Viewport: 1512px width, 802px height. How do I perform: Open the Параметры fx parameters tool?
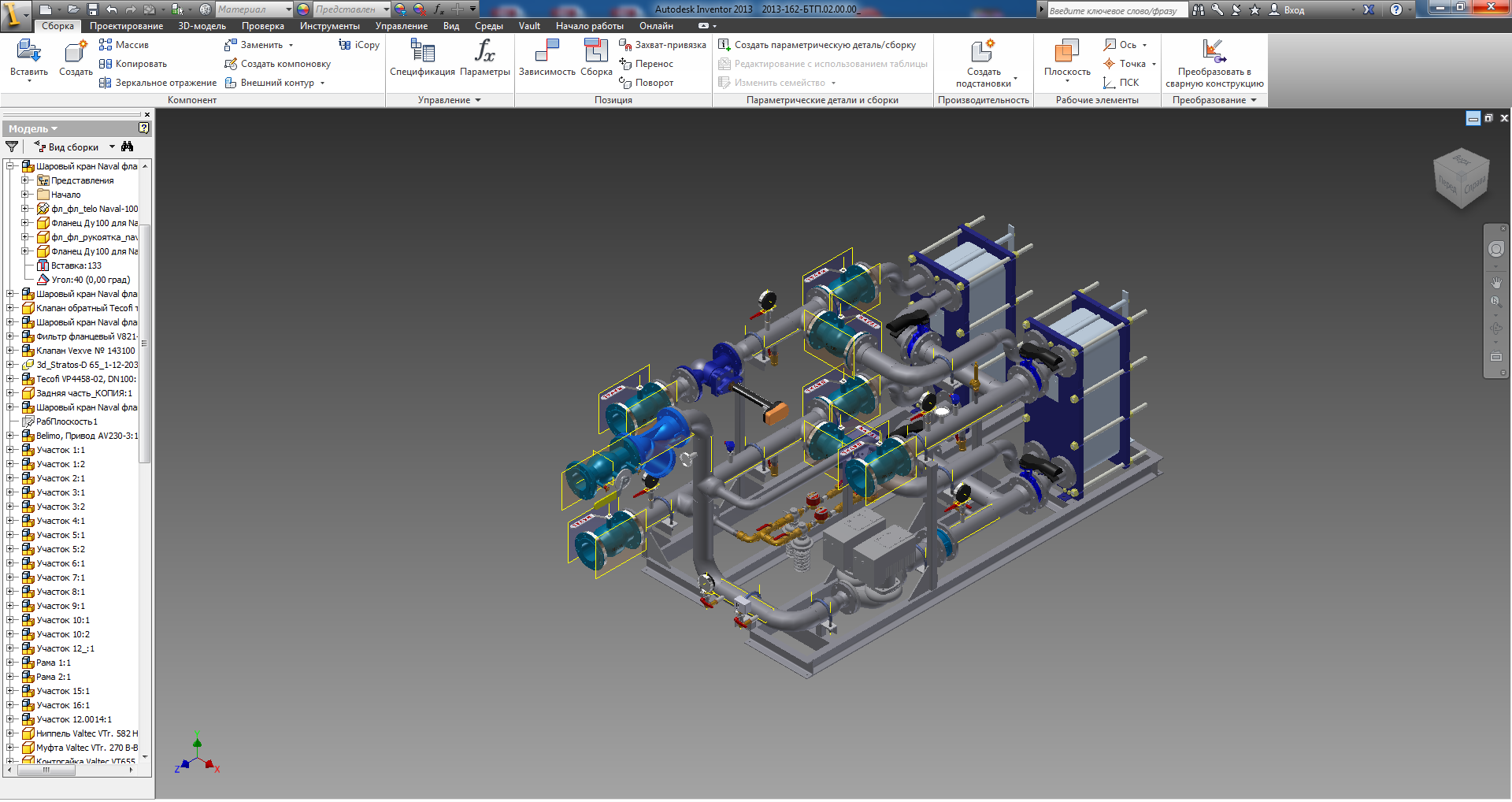tap(484, 52)
